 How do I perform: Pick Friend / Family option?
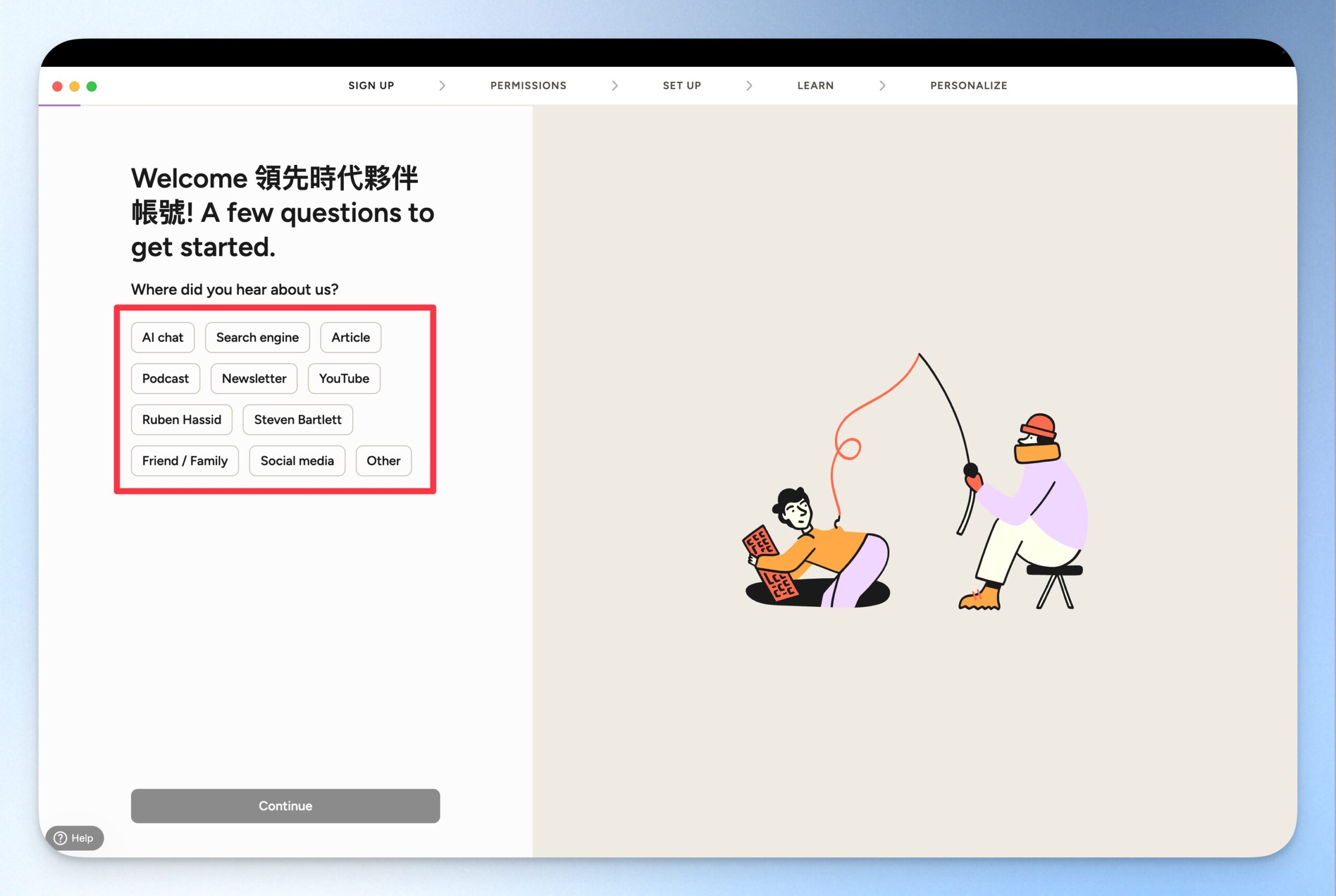pos(185,461)
